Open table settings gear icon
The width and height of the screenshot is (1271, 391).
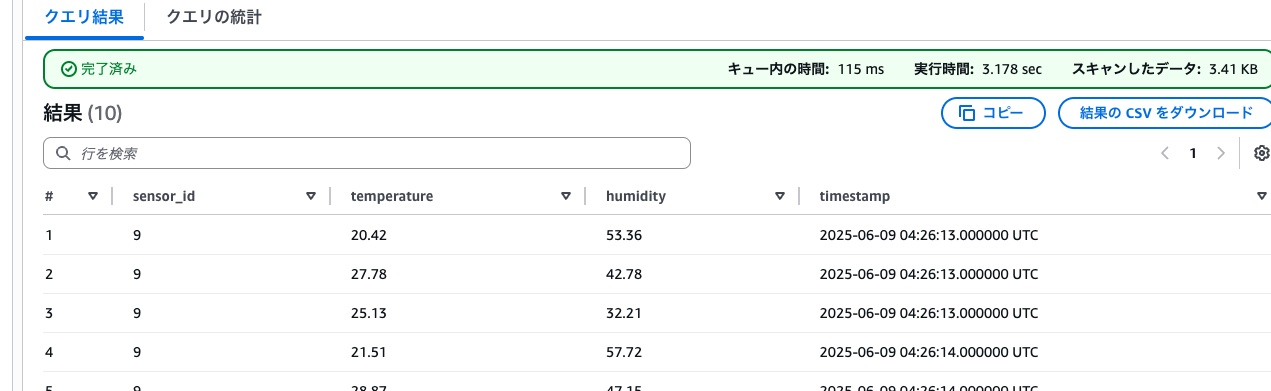coord(1261,153)
